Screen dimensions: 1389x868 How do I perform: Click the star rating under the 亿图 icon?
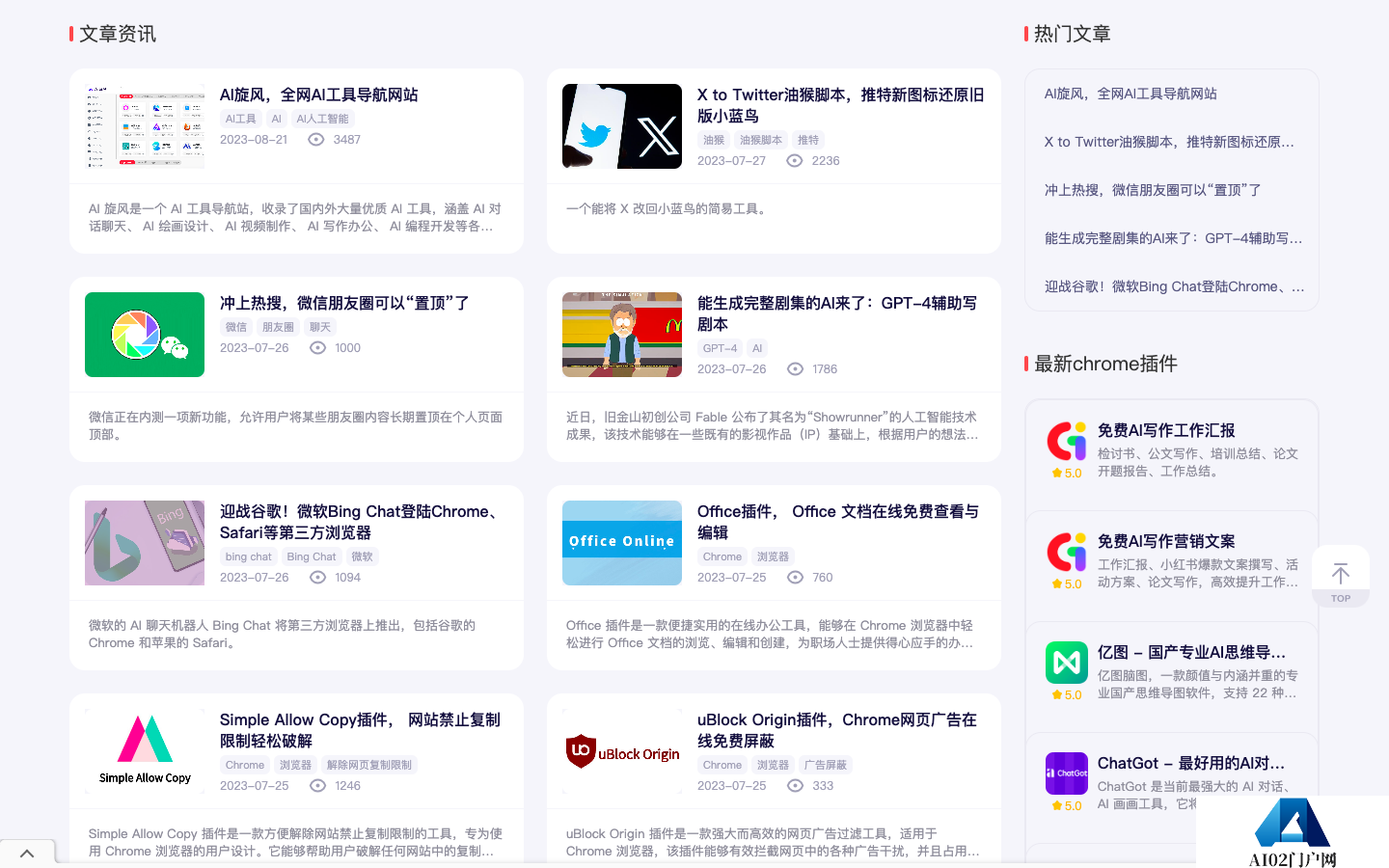(x=1067, y=695)
